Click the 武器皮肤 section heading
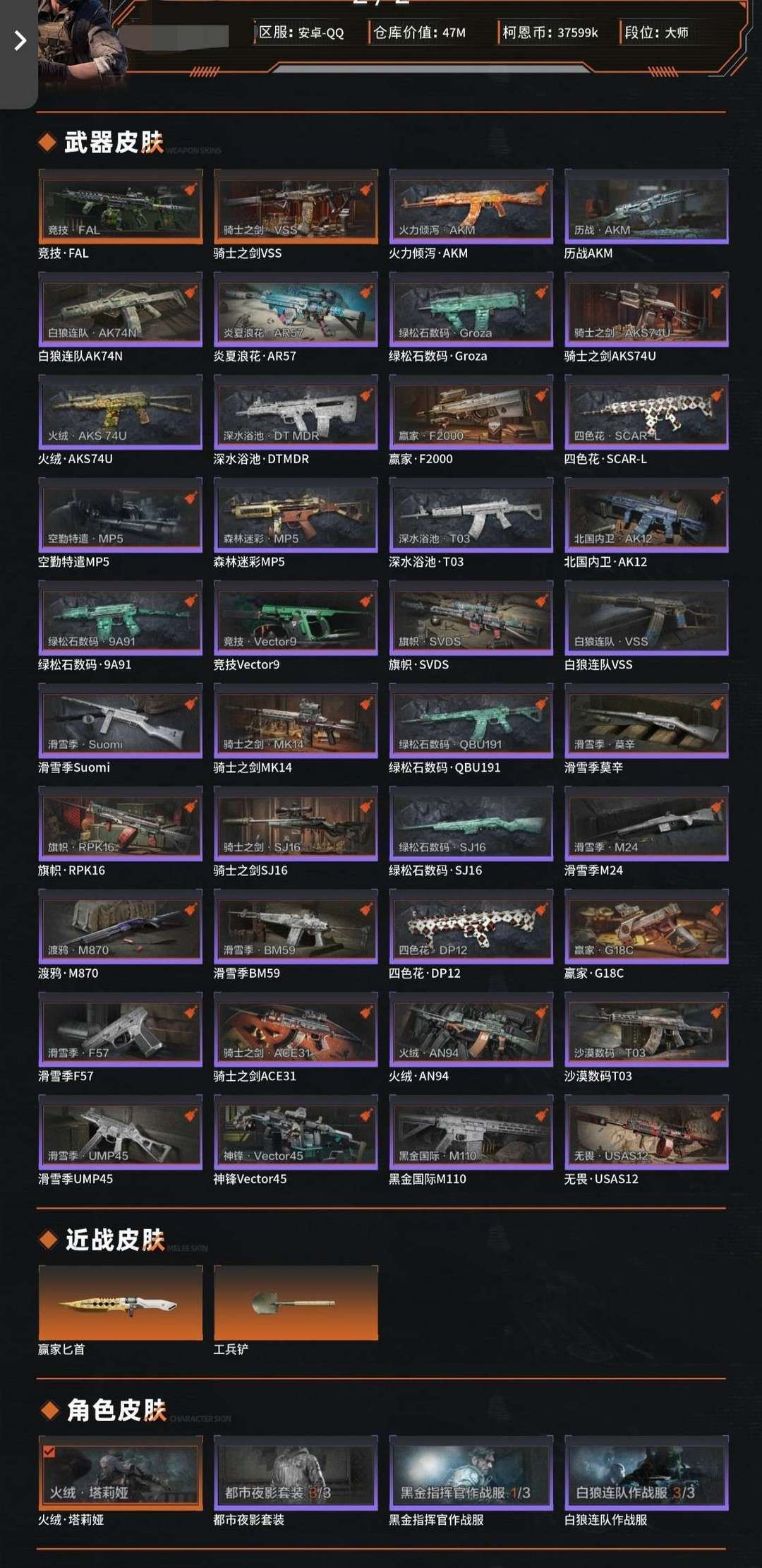The image size is (762, 1568). (114, 143)
